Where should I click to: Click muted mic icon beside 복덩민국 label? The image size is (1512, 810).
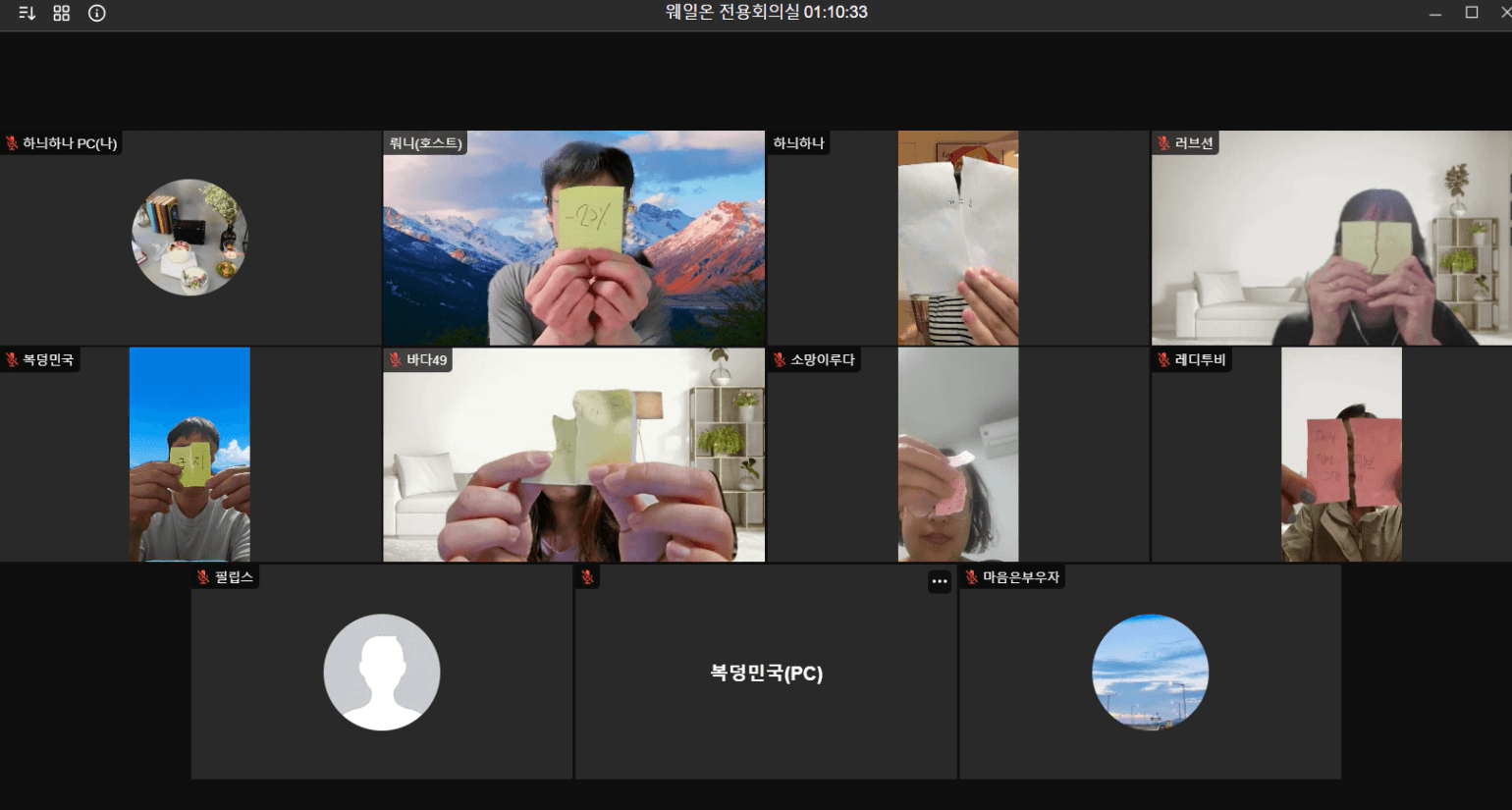[x=12, y=360]
